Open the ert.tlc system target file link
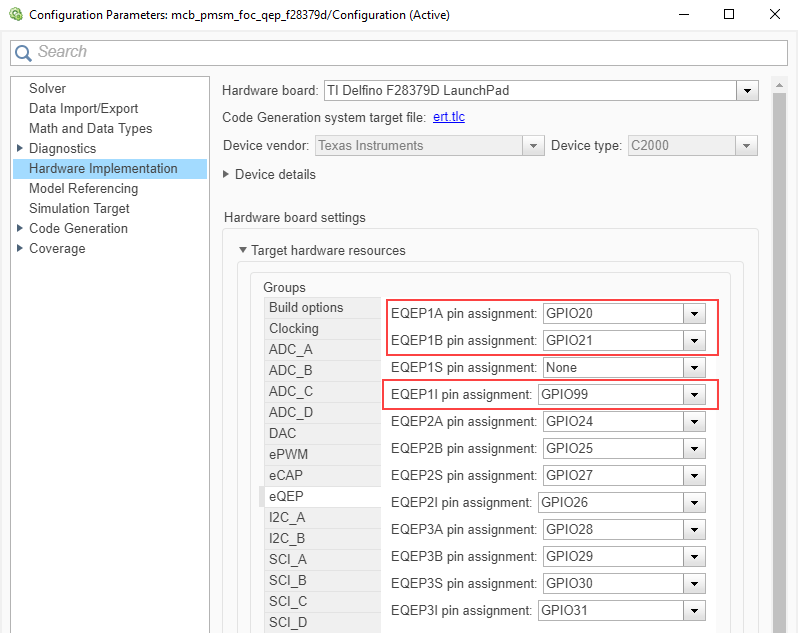The width and height of the screenshot is (798, 633). click(449, 118)
